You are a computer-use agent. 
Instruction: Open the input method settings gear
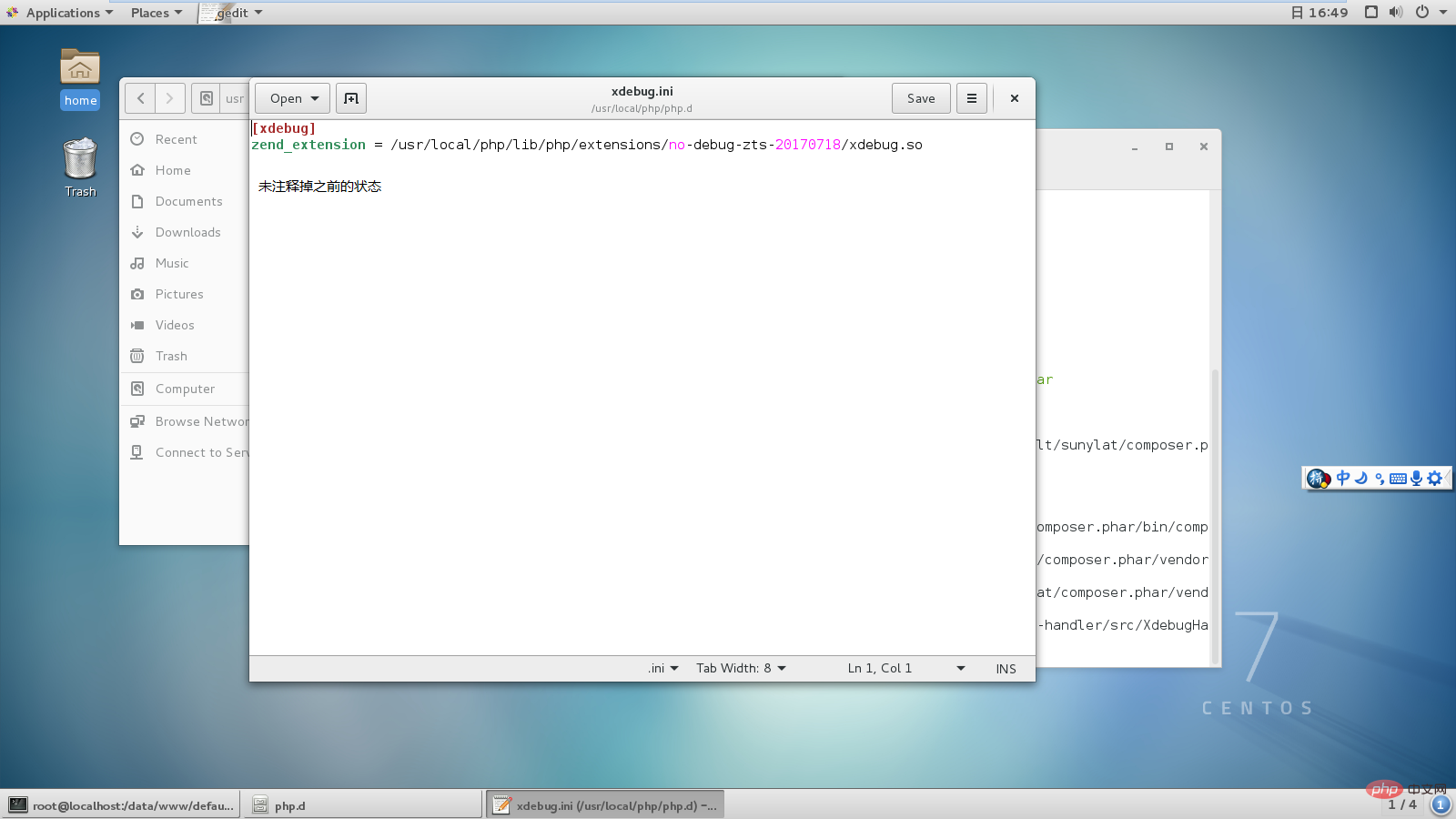click(x=1434, y=478)
